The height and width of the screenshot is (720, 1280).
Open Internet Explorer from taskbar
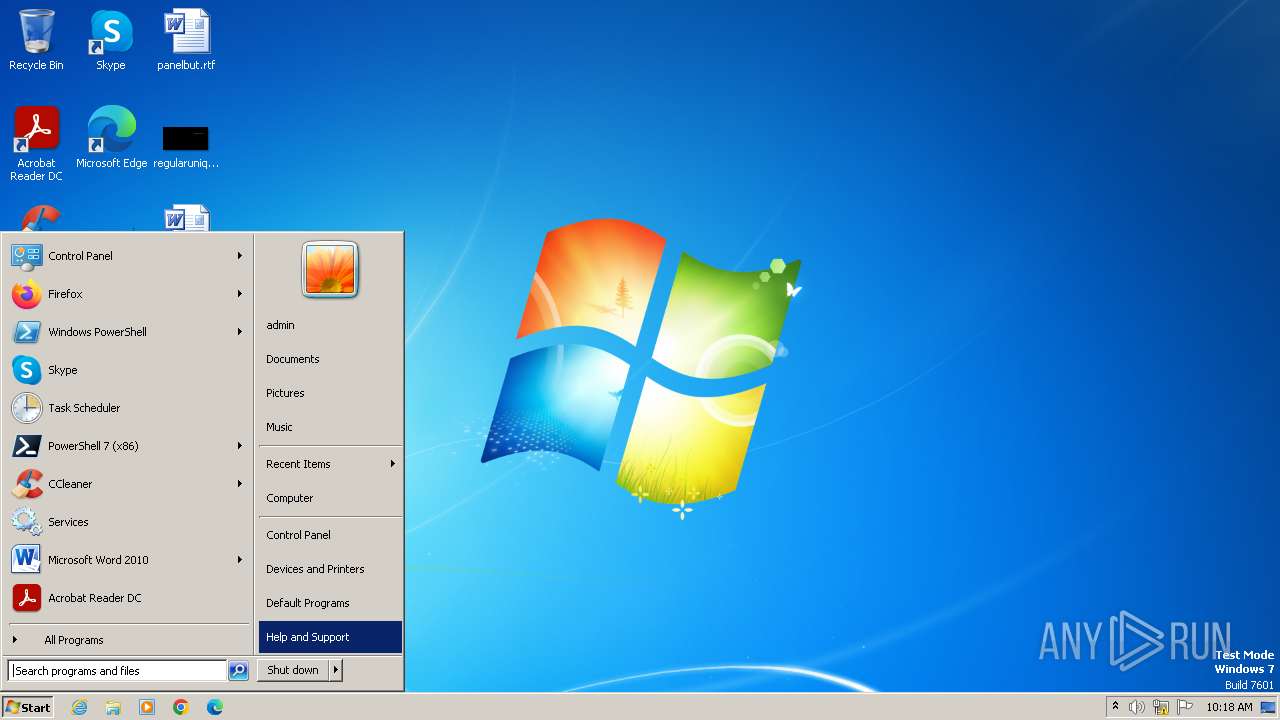point(79,707)
